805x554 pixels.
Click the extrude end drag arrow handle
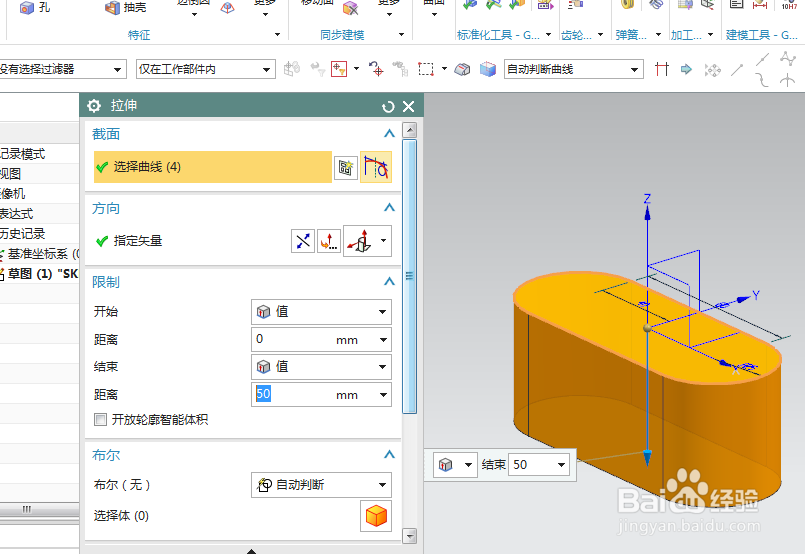tap(647, 457)
